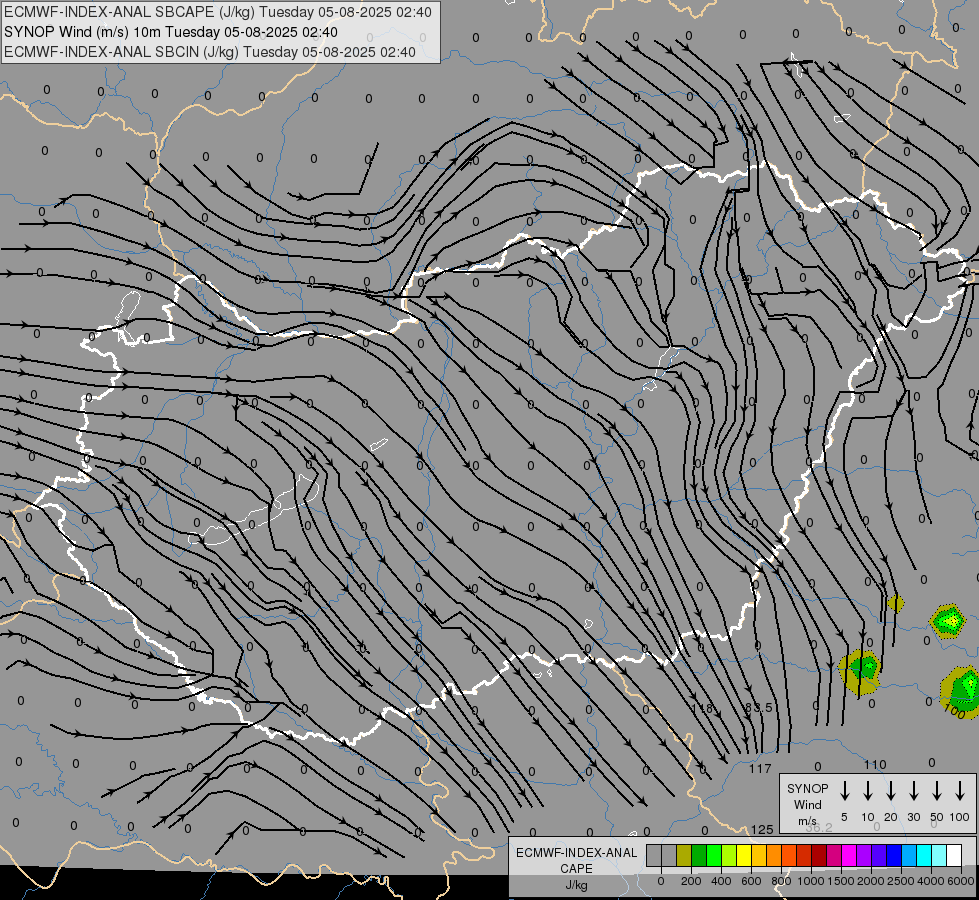Click the 1000 tick label on CAPE scale
This screenshot has height=900, width=979.
coord(811,881)
